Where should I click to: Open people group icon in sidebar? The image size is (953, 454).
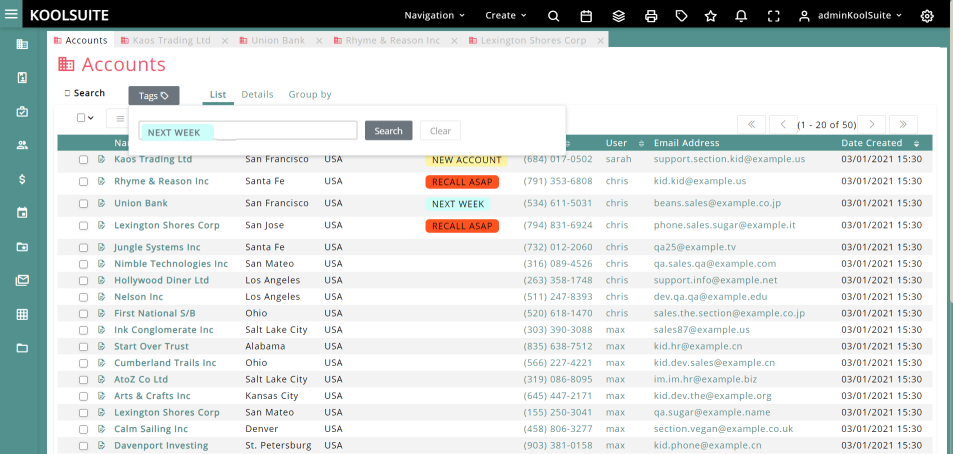(x=22, y=145)
